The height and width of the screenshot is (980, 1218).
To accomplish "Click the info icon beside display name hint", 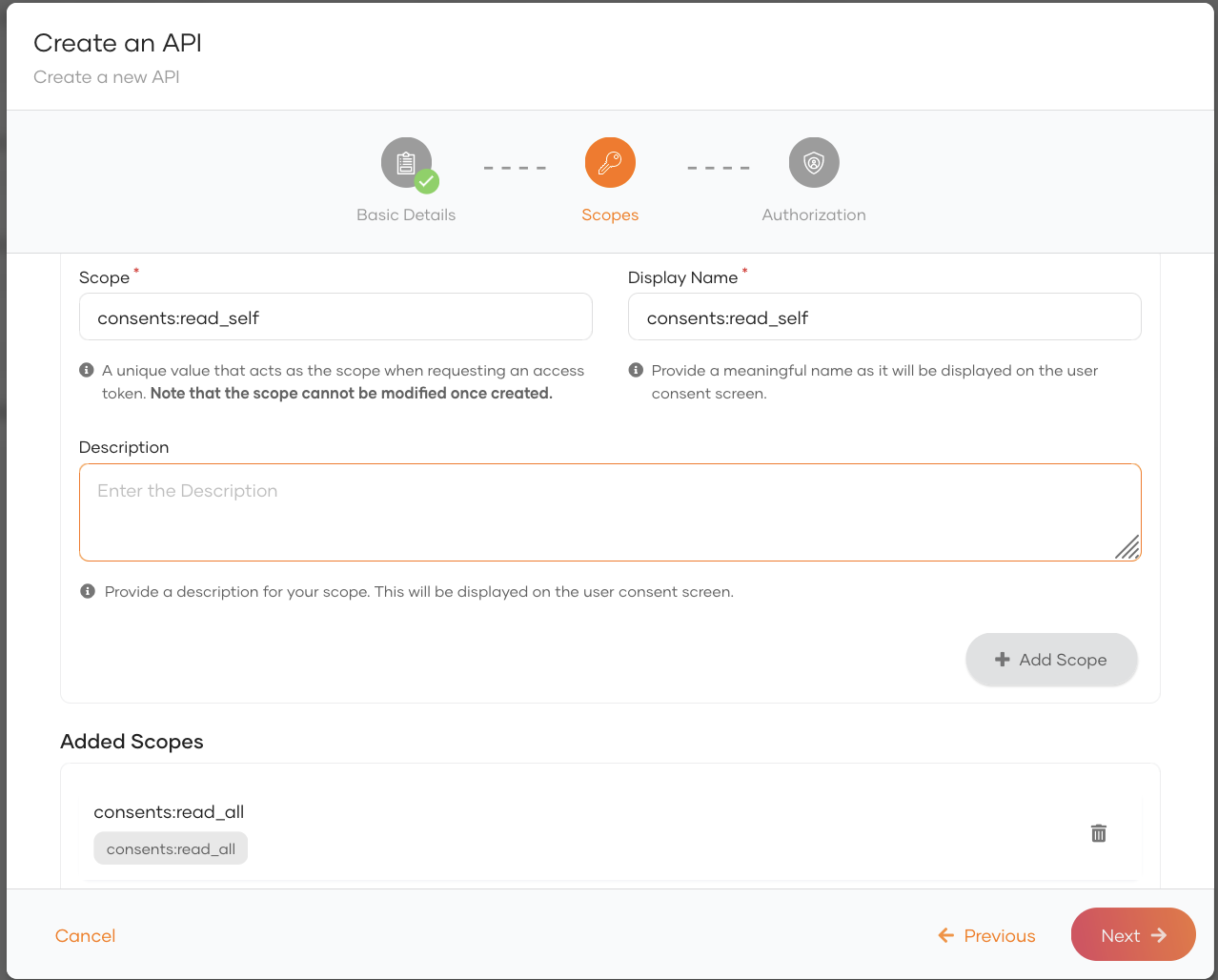I will (x=636, y=370).
